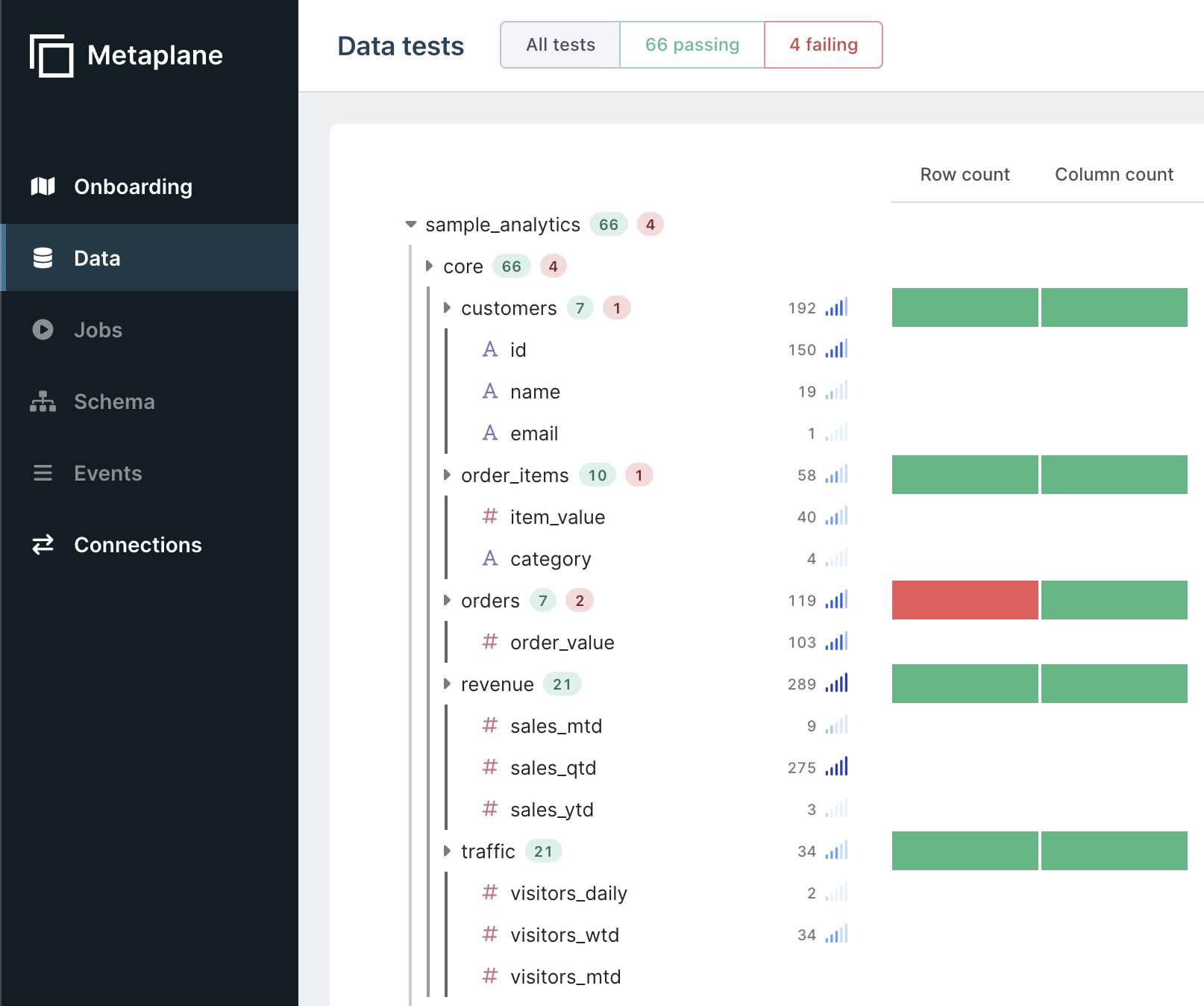Viewport: 1204px width, 1006px height.
Task: Open the Schema menu item
Action: click(149, 402)
